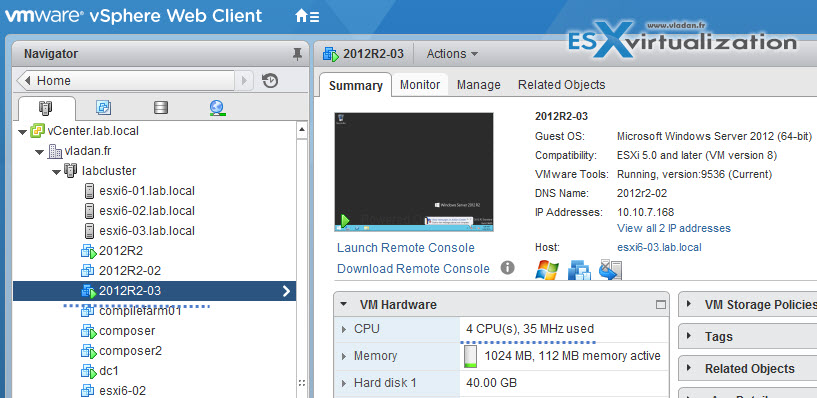The height and width of the screenshot is (398, 817).
Task: Go back to Home in Navigator
Action: click(x=125, y=81)
